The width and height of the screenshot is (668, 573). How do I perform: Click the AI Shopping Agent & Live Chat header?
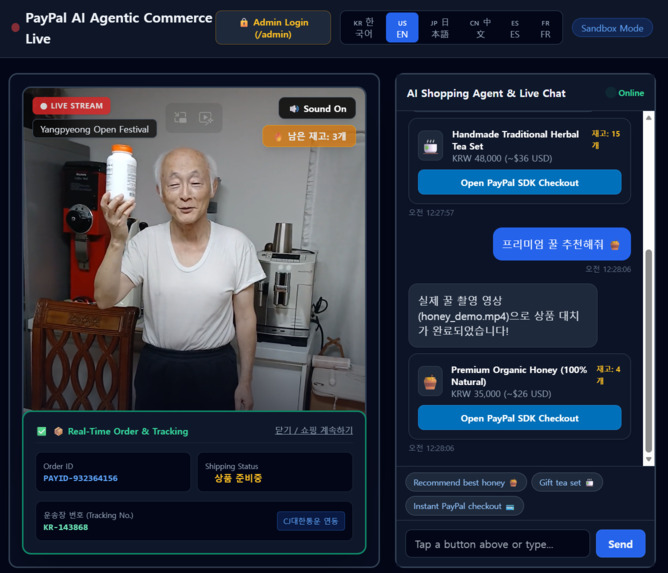[x=486, y=93]
